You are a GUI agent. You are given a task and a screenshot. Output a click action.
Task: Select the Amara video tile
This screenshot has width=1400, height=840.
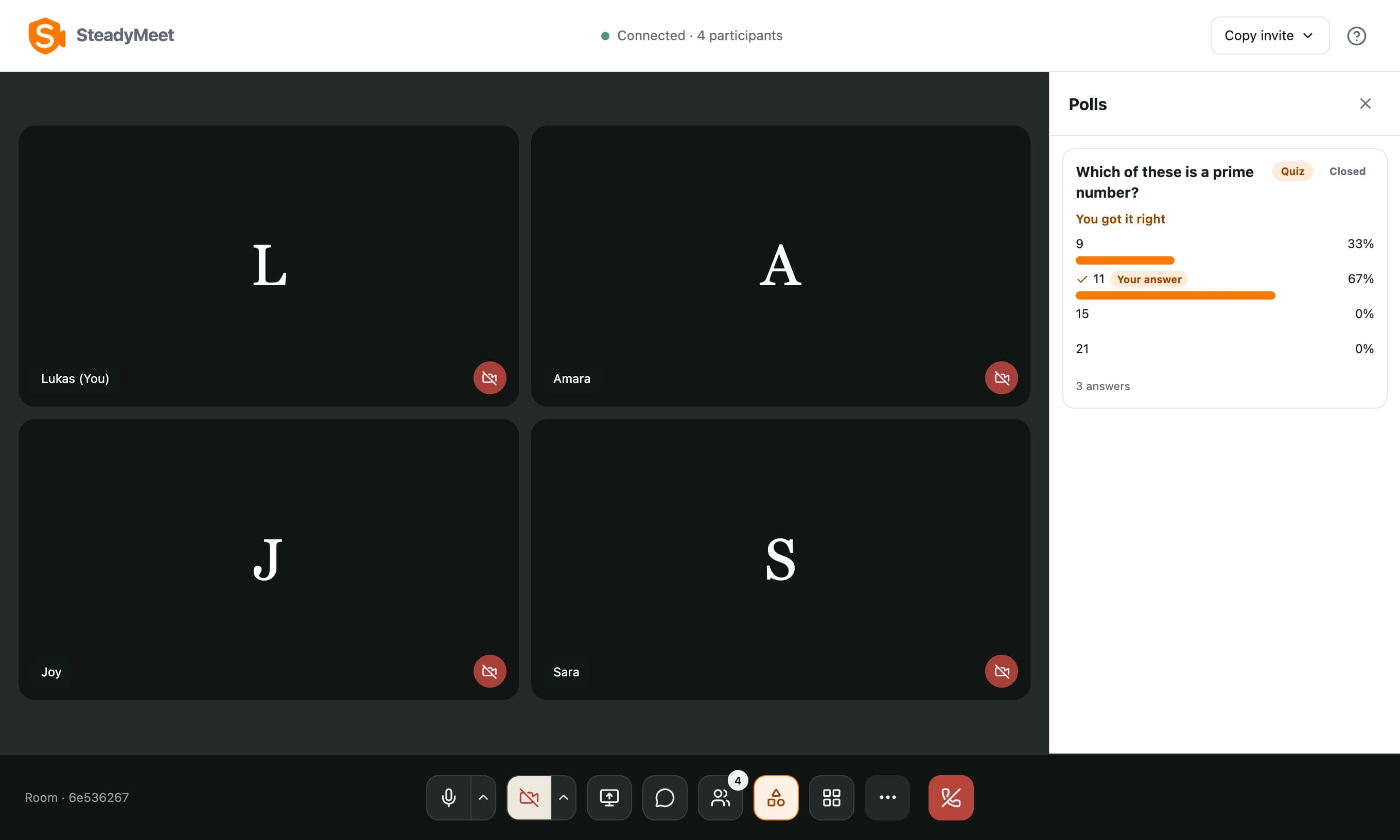pos(780,266)
